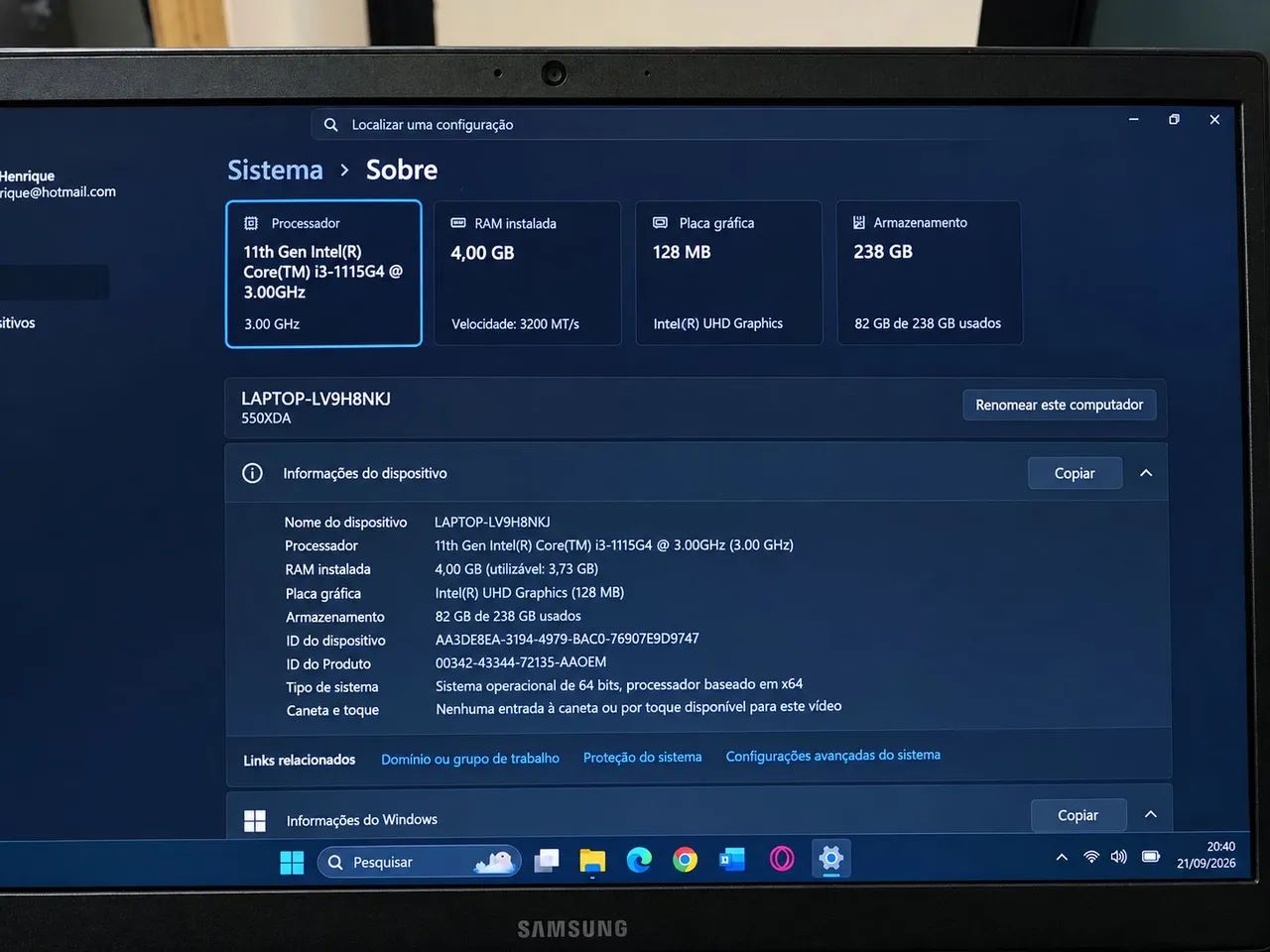Show hidden tray icons chevron
Screen dimensions: 1270x952
(x=1062, y=857)
